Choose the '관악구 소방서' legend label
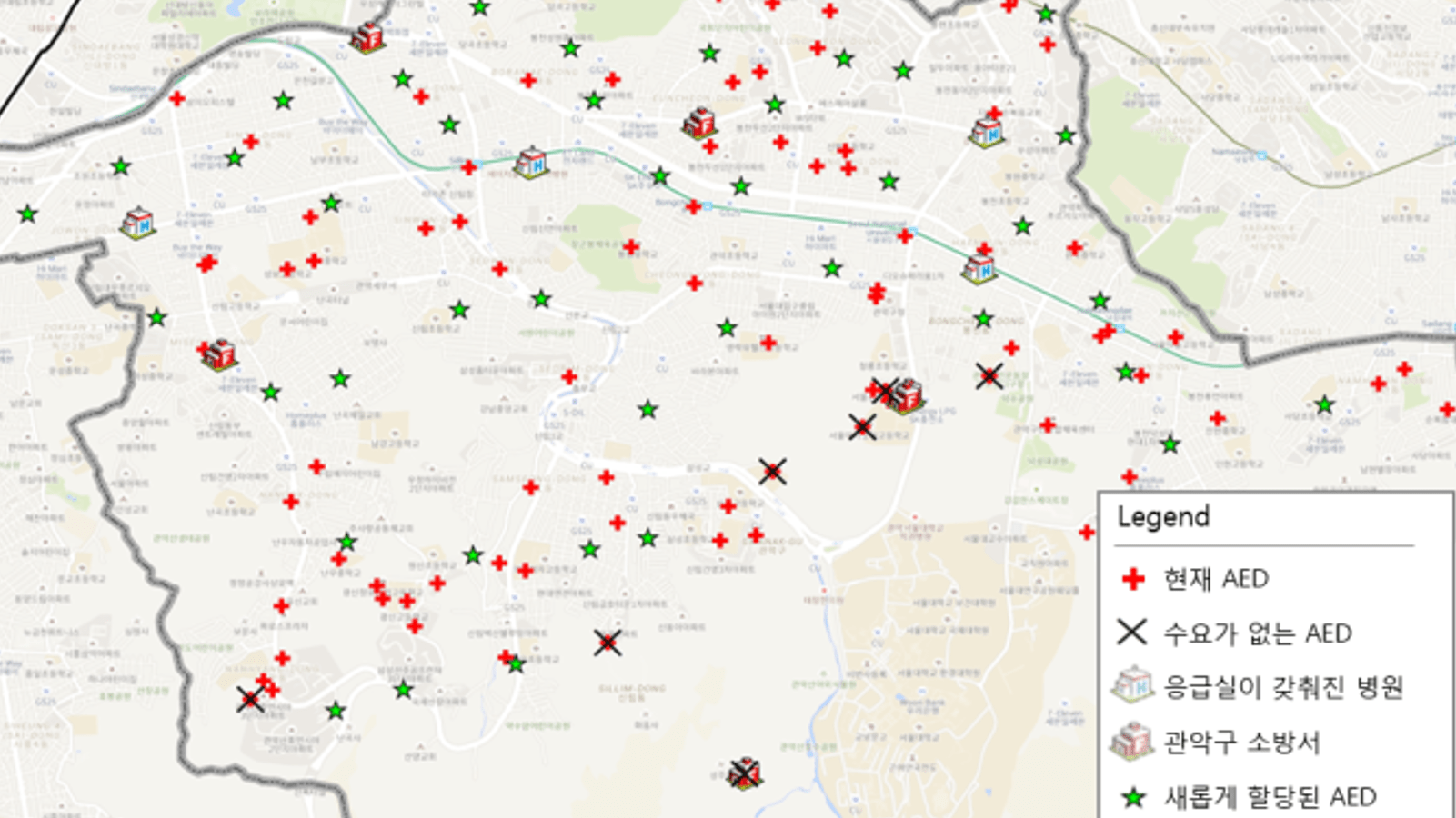The height and width of the screenshot is (818, 1456). click(1240, 742)
